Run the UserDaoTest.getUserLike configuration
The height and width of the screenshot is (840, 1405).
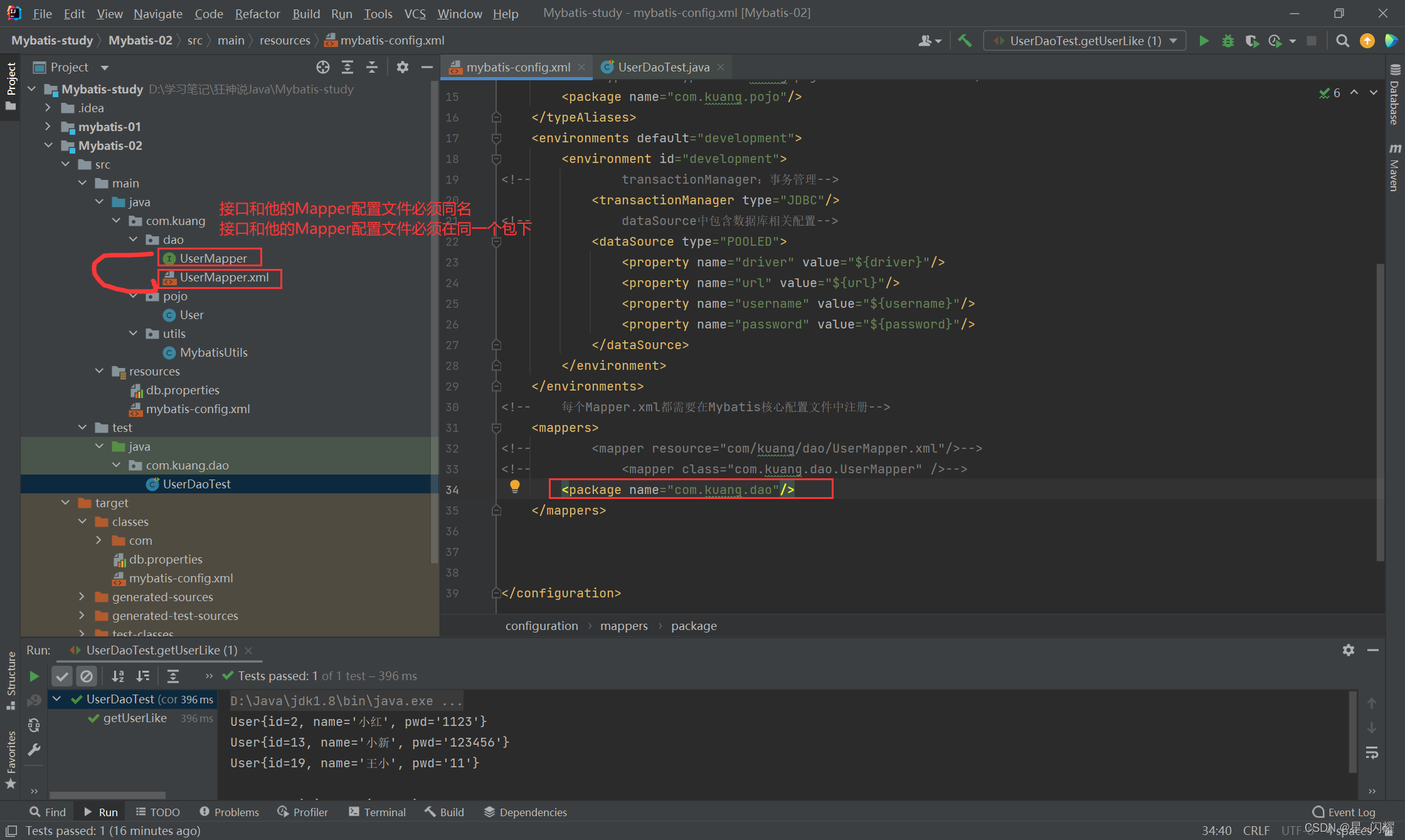(x=1204, y=41)
